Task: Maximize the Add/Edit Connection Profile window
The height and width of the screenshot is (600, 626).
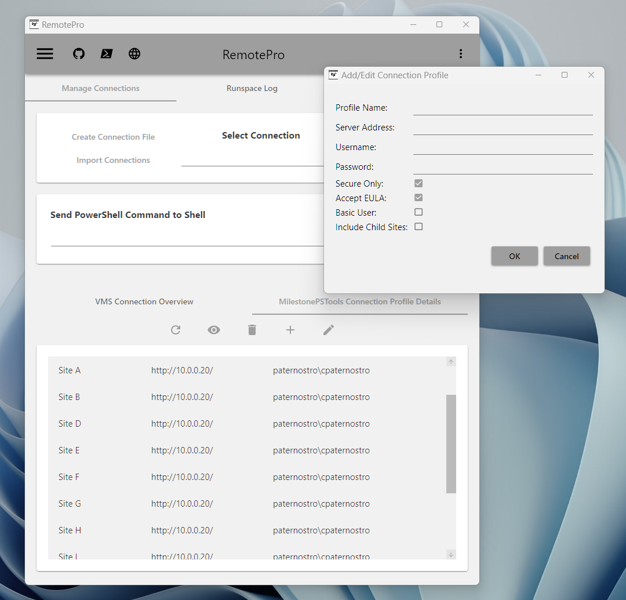Action: tap(565, 75)
